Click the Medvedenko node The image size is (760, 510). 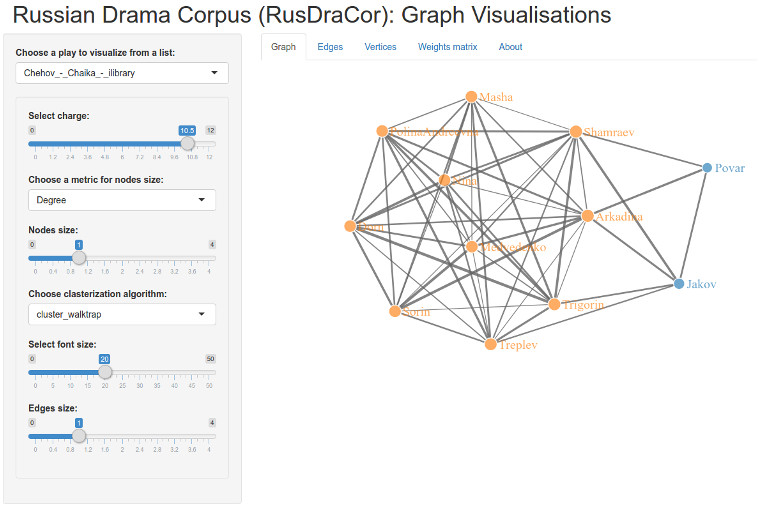471,246
